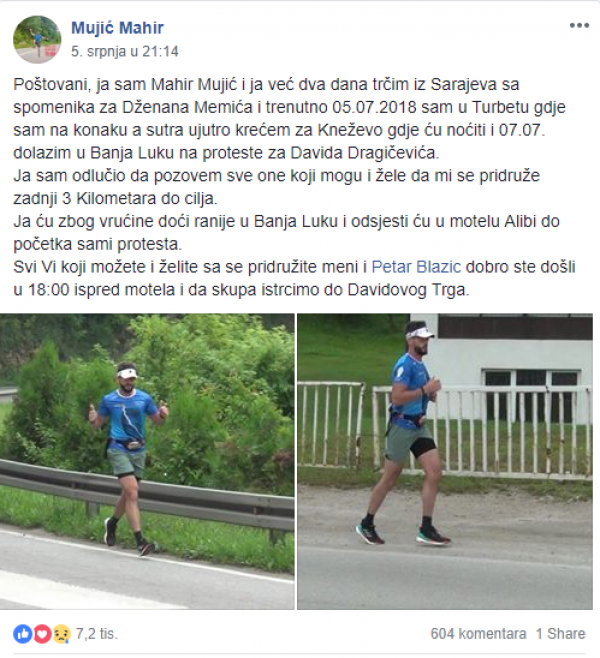This screenshot has height=658, width=600.
Task: Open Mujić Mahir's profile name link
Action: point(117,28)
